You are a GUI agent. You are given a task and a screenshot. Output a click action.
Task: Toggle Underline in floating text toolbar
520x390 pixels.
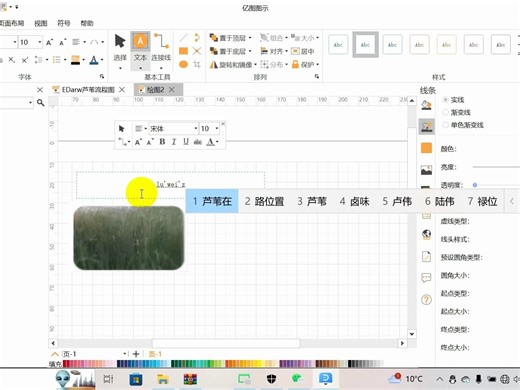click(x=186, y=142)
